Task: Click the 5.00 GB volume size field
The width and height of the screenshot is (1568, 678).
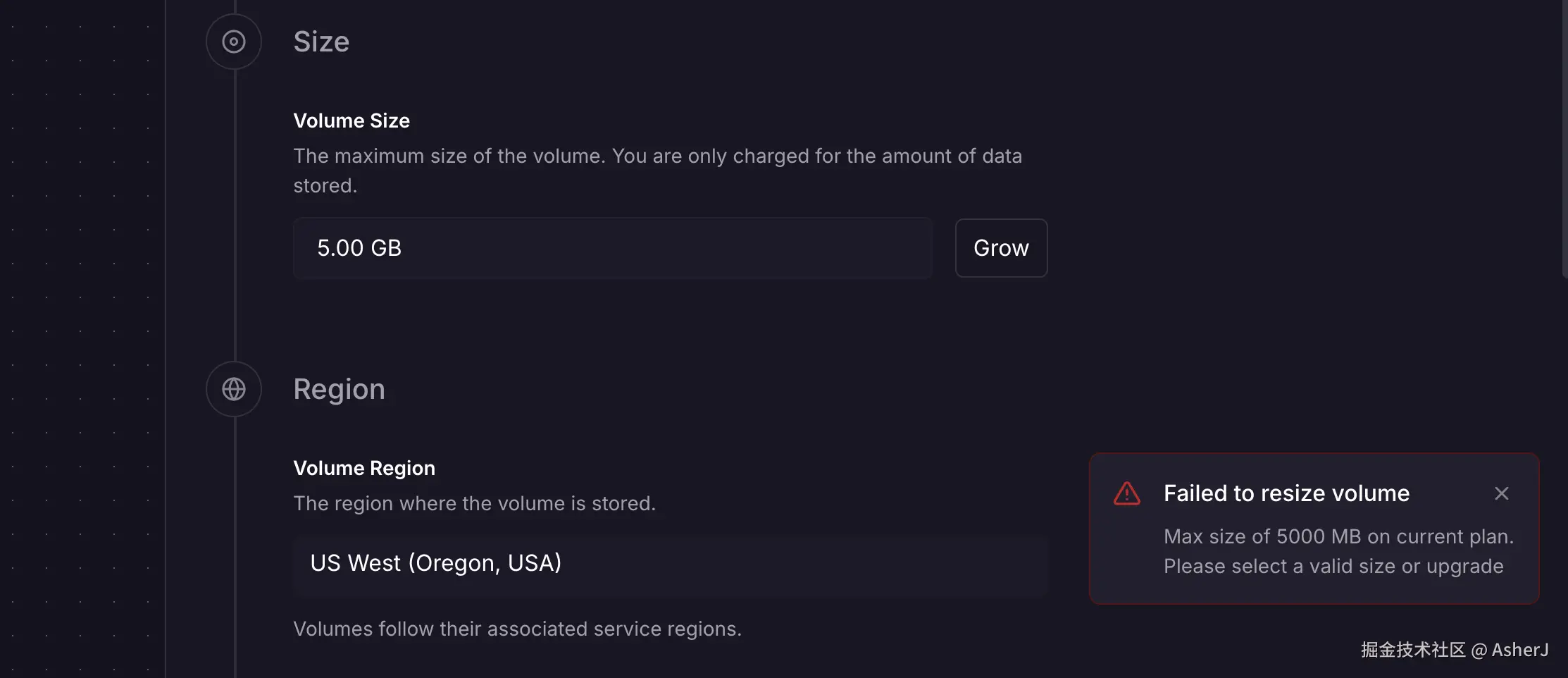Action: 613,248
